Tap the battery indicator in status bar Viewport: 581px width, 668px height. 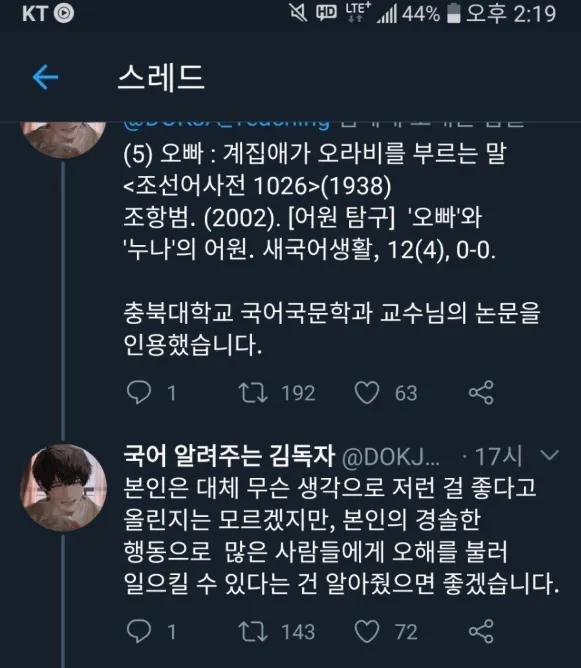coord(454,14)
